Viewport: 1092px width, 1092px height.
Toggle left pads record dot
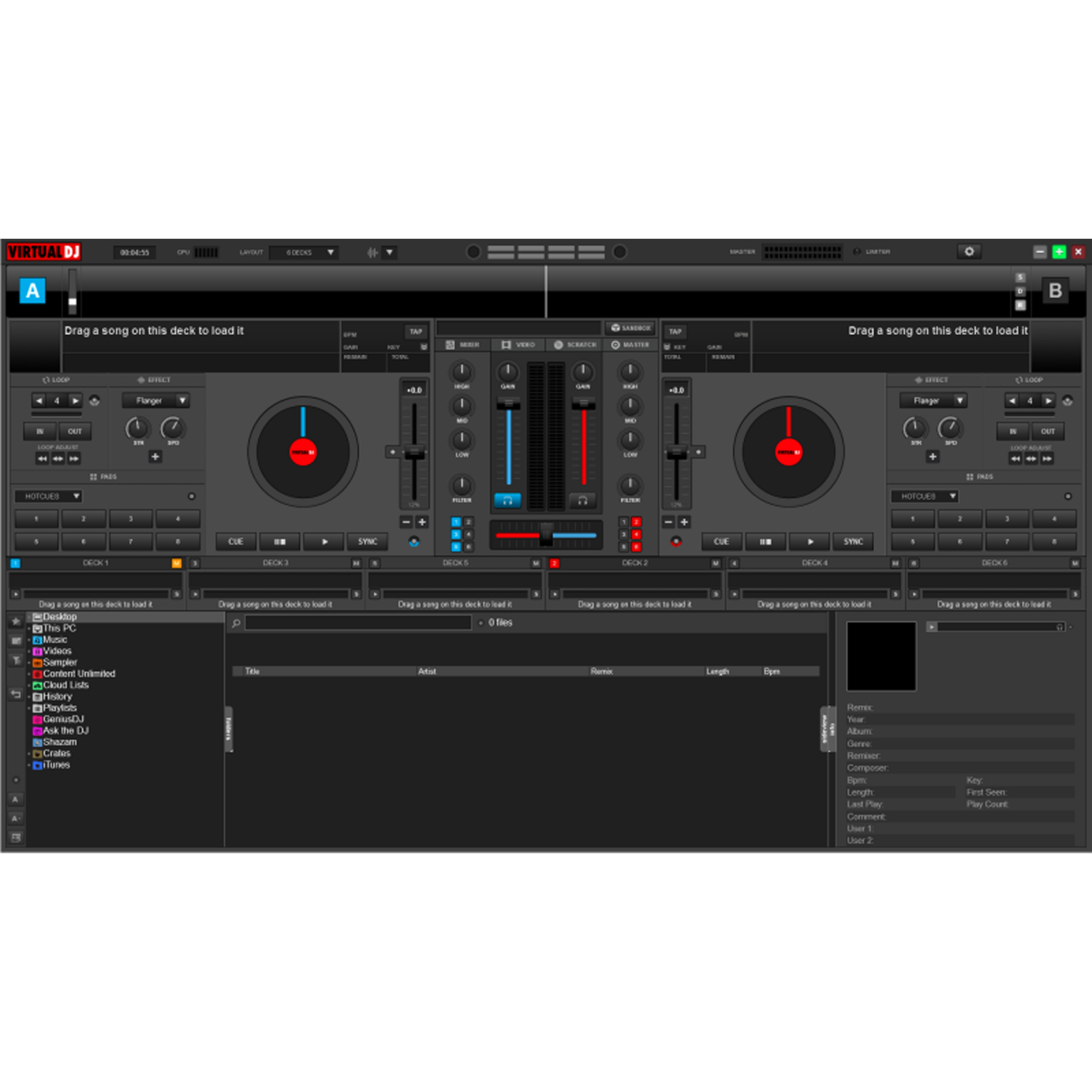[x=192, y=496]
